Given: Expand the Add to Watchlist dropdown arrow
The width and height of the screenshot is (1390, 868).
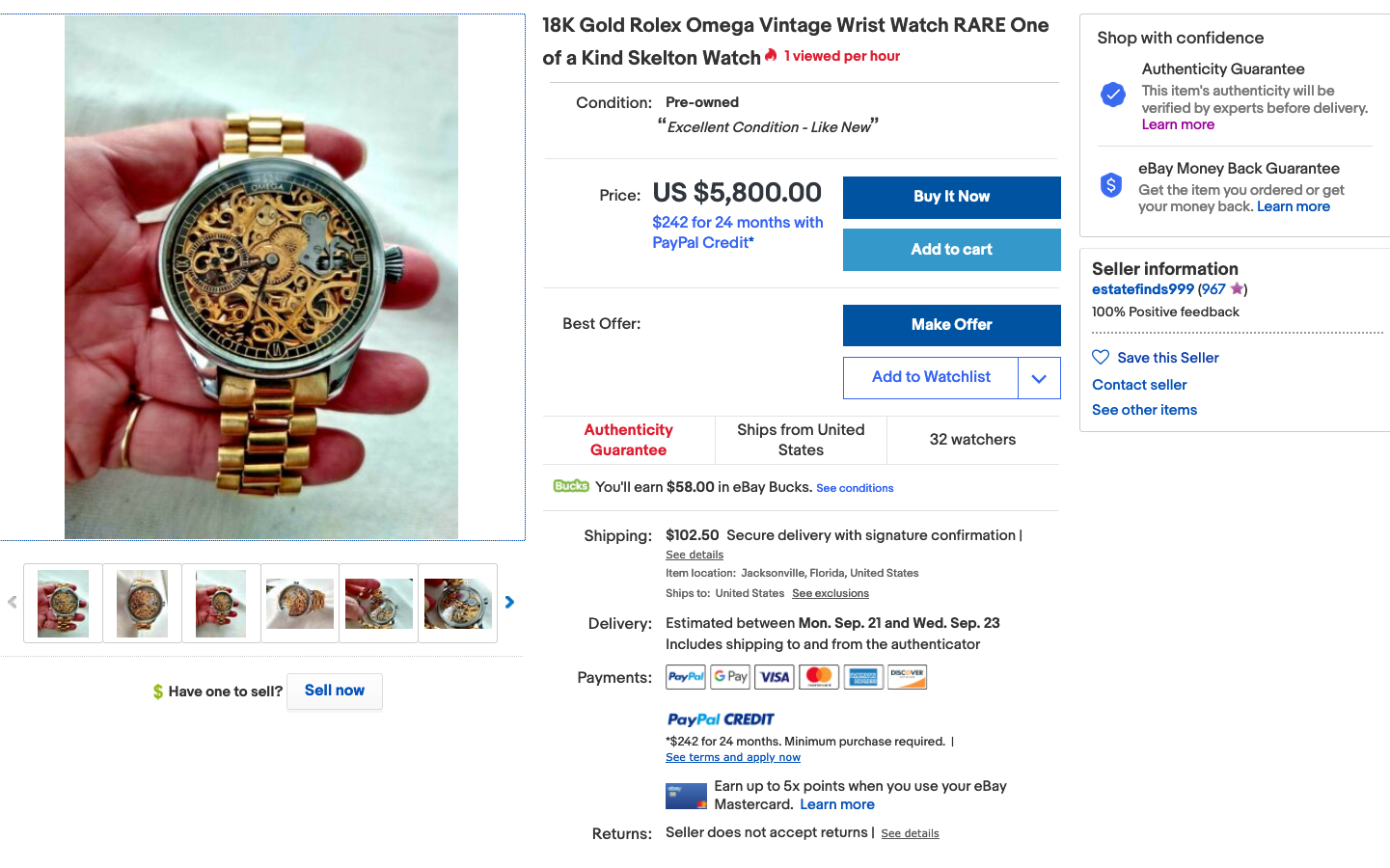Looking at the screenshot, I should click(x=1039, y=378).
